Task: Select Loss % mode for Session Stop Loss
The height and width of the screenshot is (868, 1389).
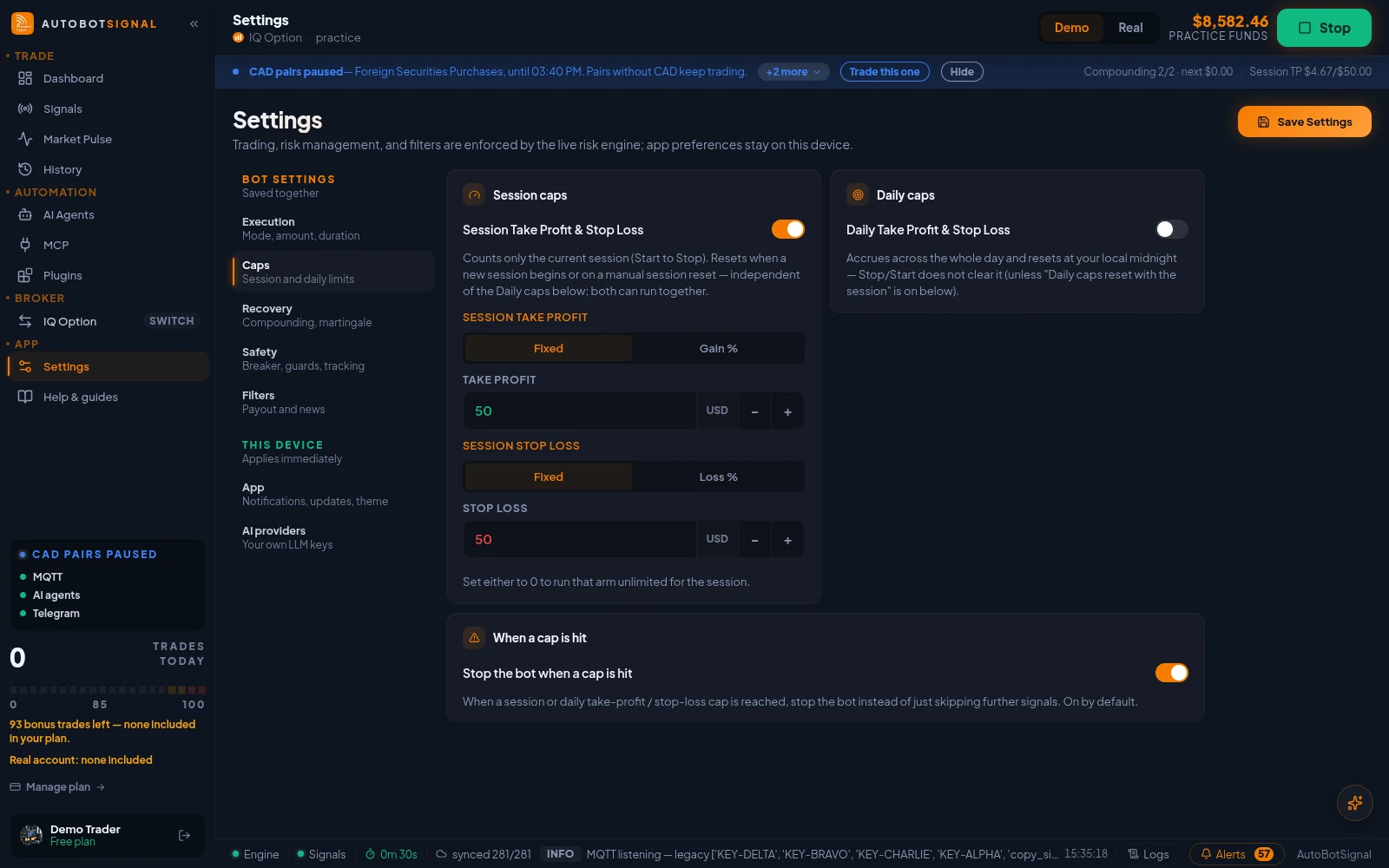Action: pyautogui.click(x=718, y=477)
